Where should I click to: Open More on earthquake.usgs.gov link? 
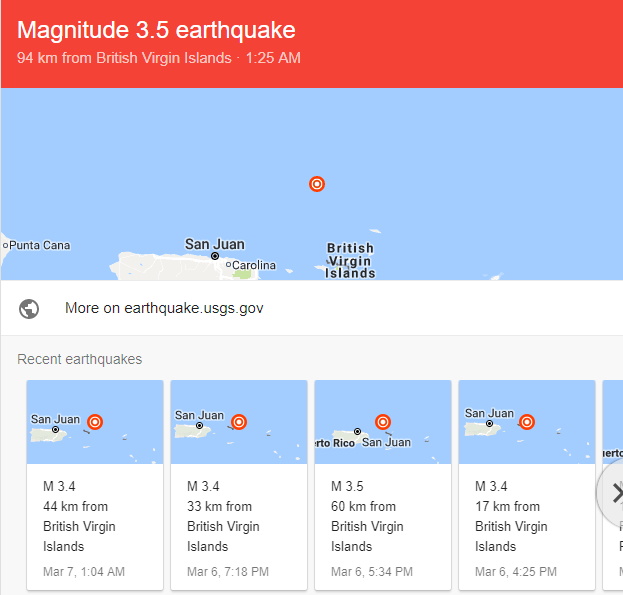click(164, 308)
